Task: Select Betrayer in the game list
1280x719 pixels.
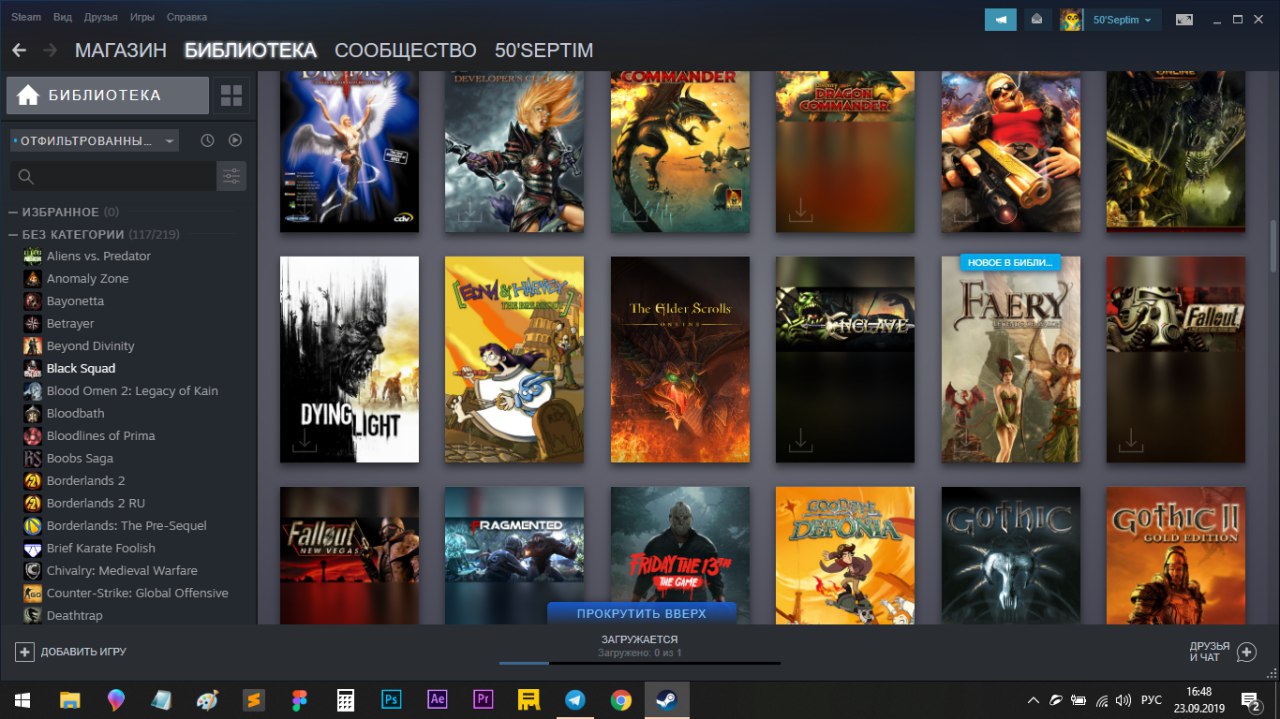Action: 70,323
